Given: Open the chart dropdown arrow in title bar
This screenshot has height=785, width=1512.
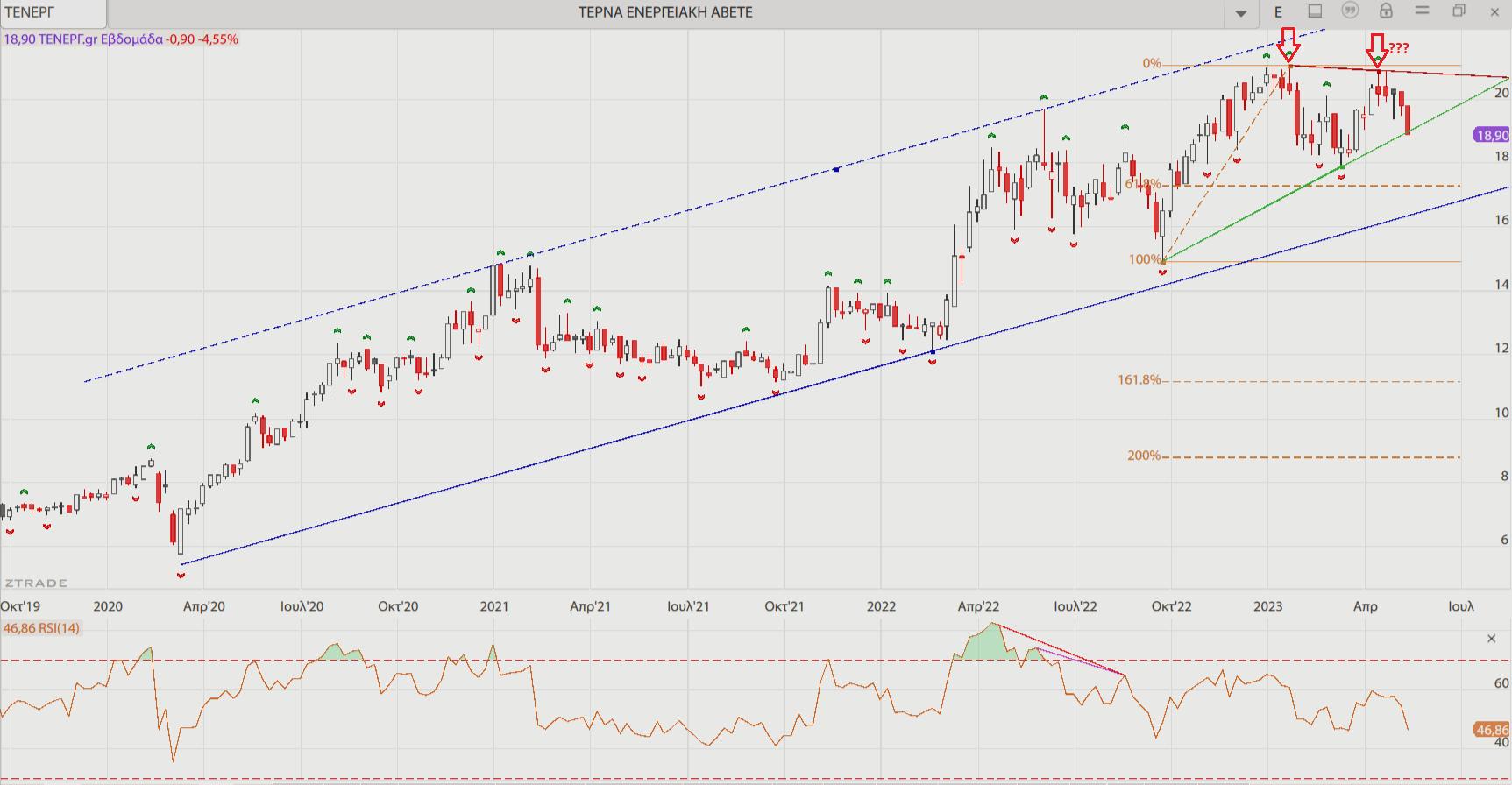Looking at the screenshot, I should tap(1241, 13).
